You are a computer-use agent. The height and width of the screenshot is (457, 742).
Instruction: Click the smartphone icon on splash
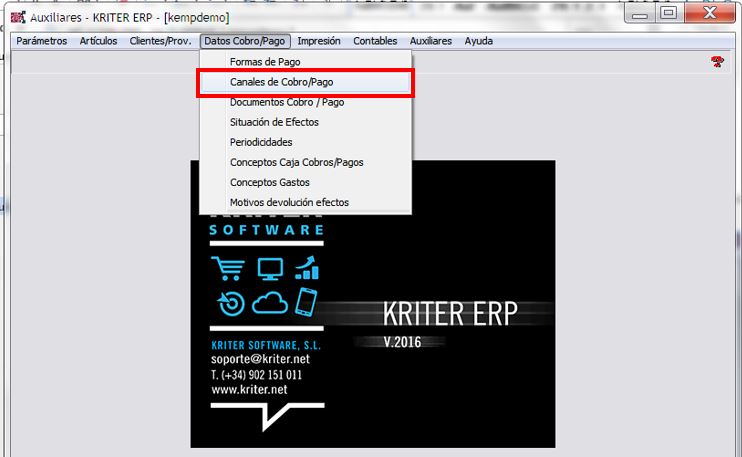pyautogui.click(x=306, y=302)
